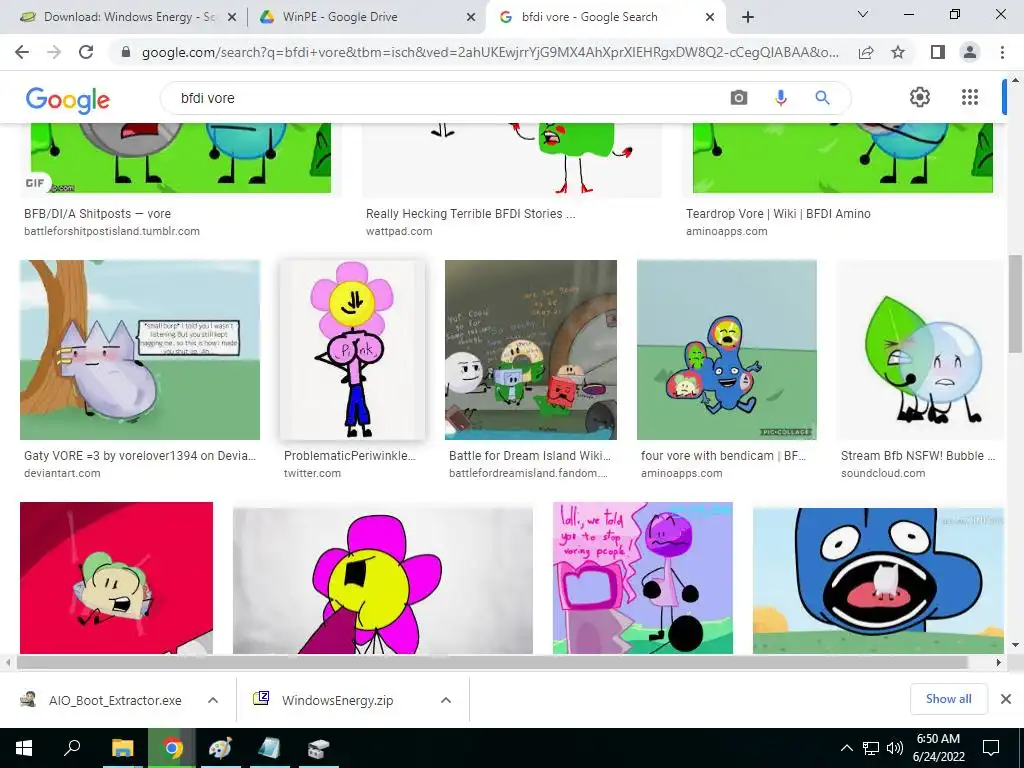1024x768 pixels.
Task: Click the vertical page scrollbar thumb
Action: tap(1015, 304)
